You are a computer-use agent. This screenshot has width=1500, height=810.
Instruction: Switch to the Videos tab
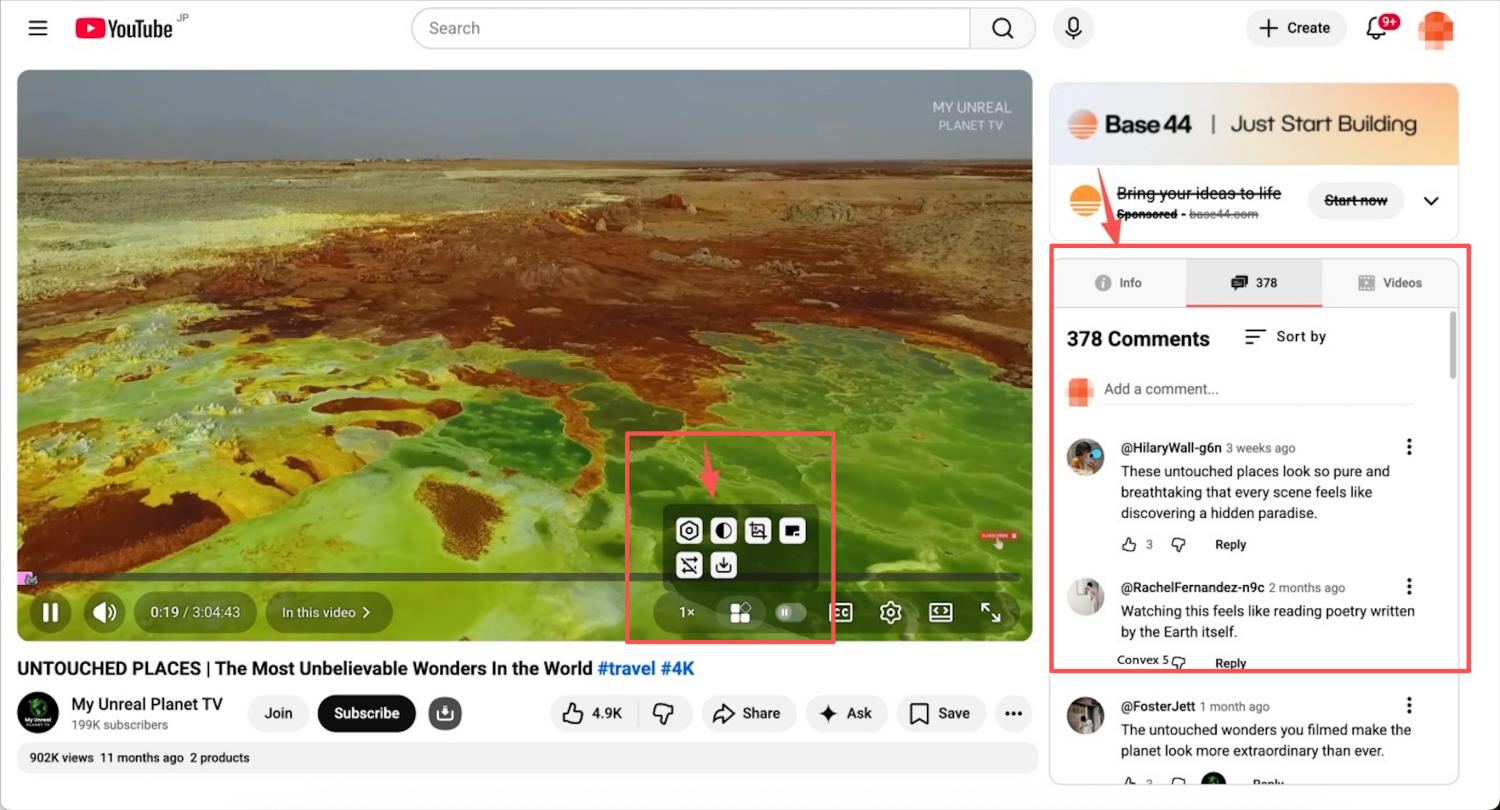point(1390,283)
